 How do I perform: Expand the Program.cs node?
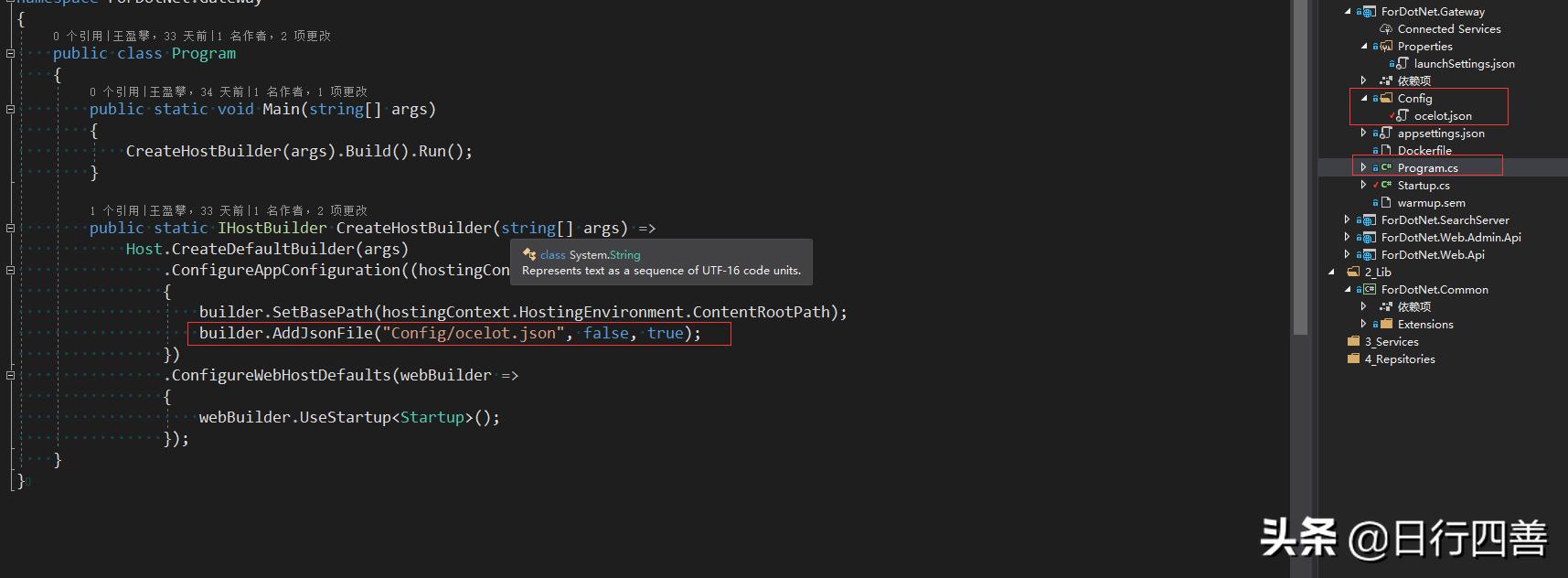point(1364,168)
